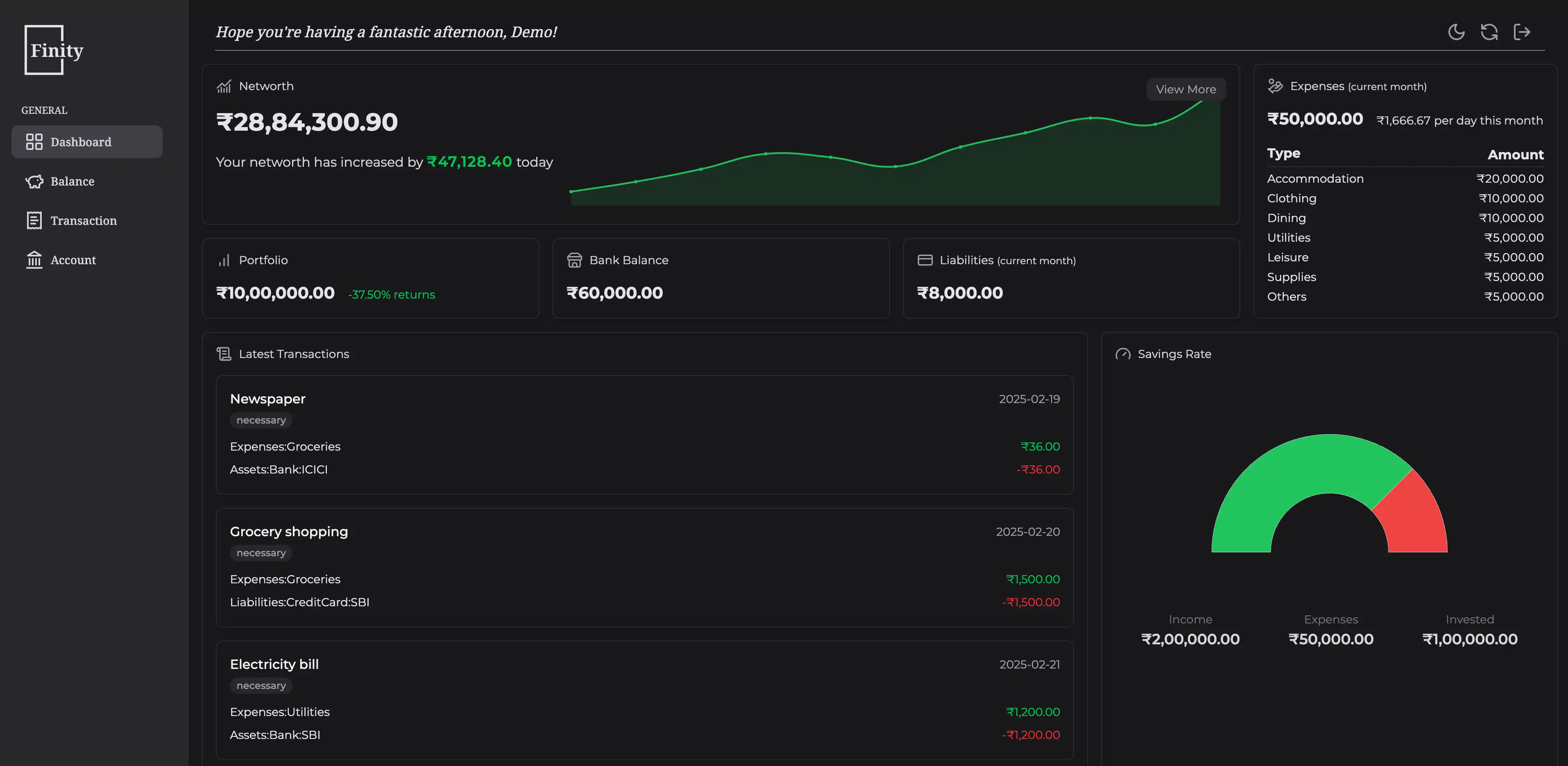The image size is (1568, 766).
Task: Click the Type column header
Action: coord(1284,154)
